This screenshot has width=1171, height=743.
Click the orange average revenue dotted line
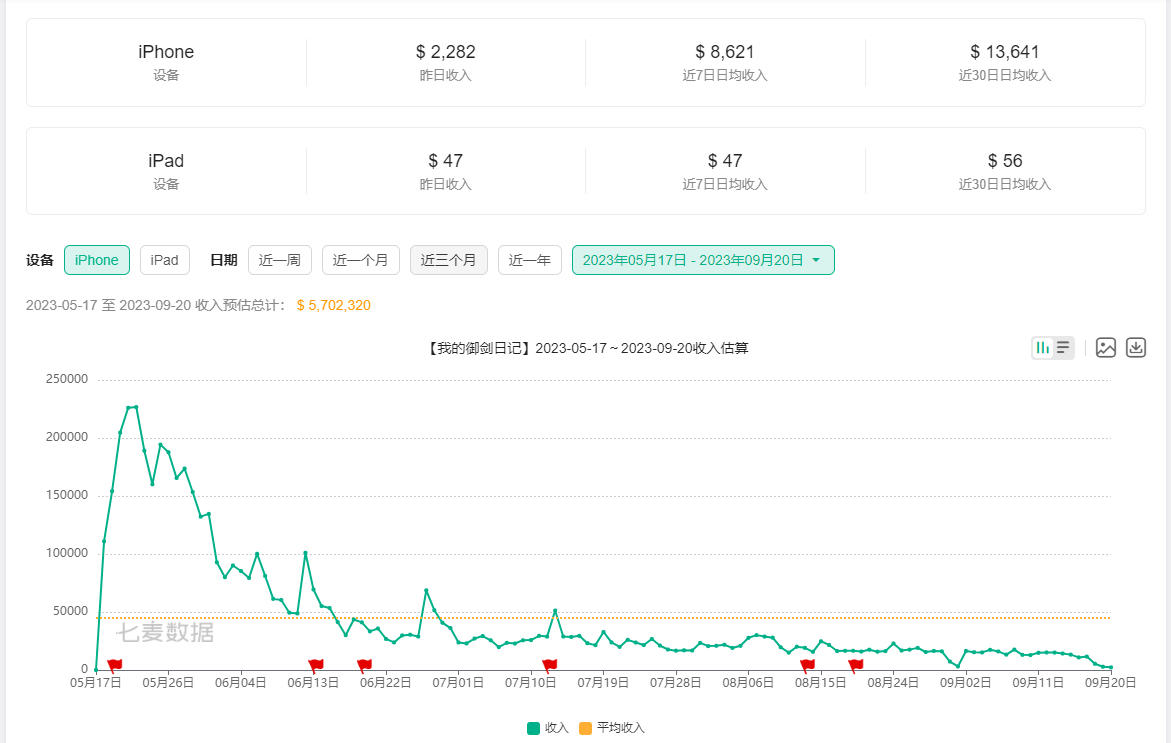click(x=700, y=618)
